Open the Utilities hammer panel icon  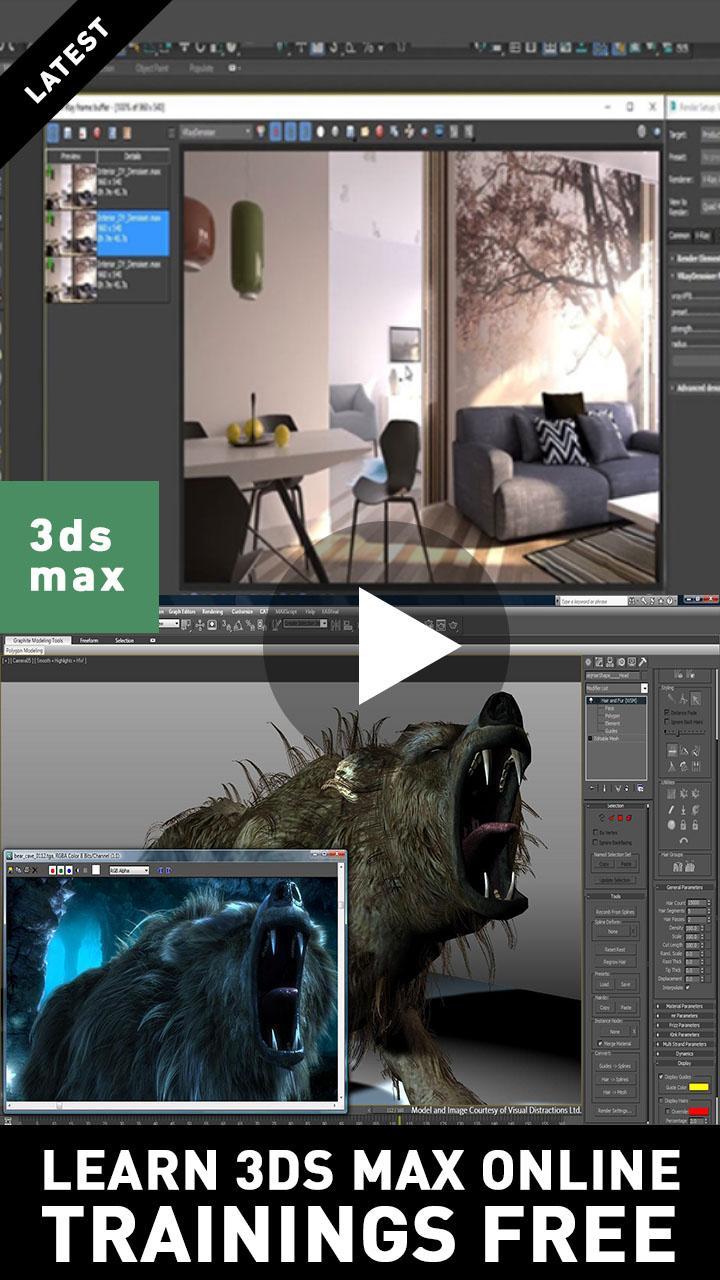point(643,662)
